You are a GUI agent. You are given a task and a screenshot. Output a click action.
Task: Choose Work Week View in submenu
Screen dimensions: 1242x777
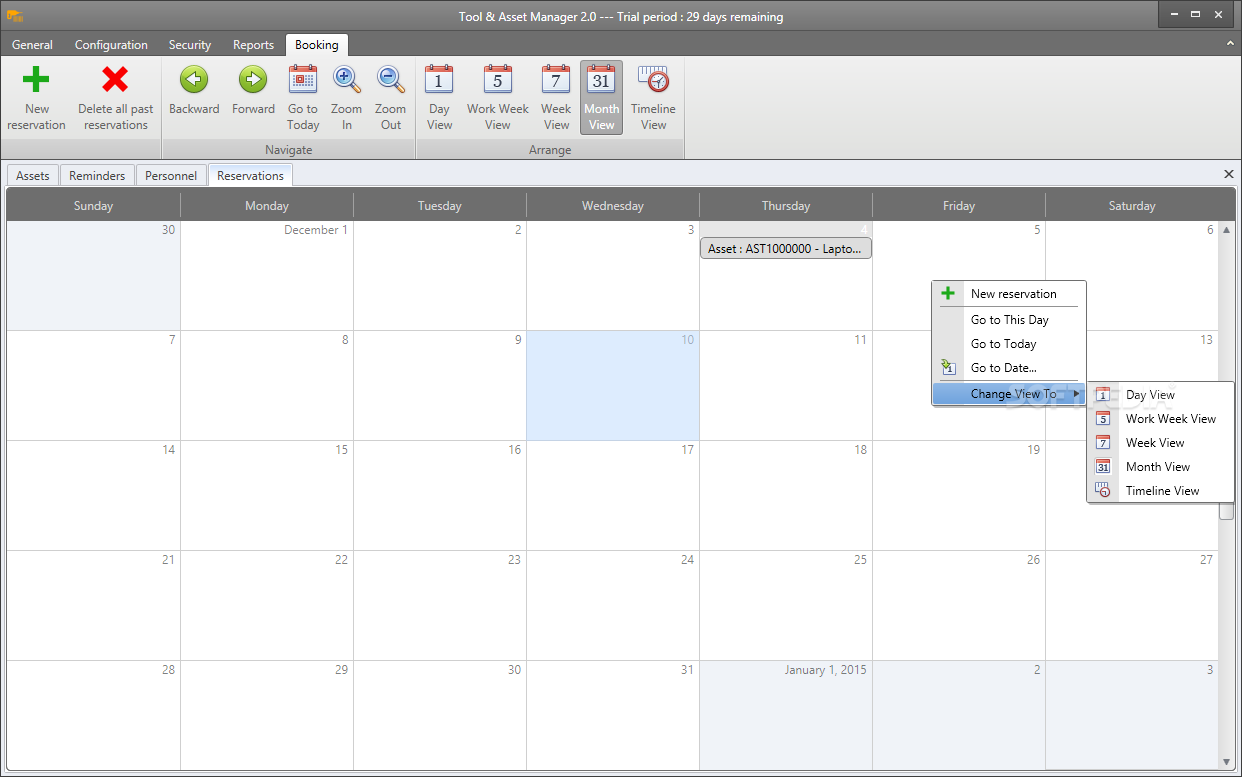[x=1161, y=419]
